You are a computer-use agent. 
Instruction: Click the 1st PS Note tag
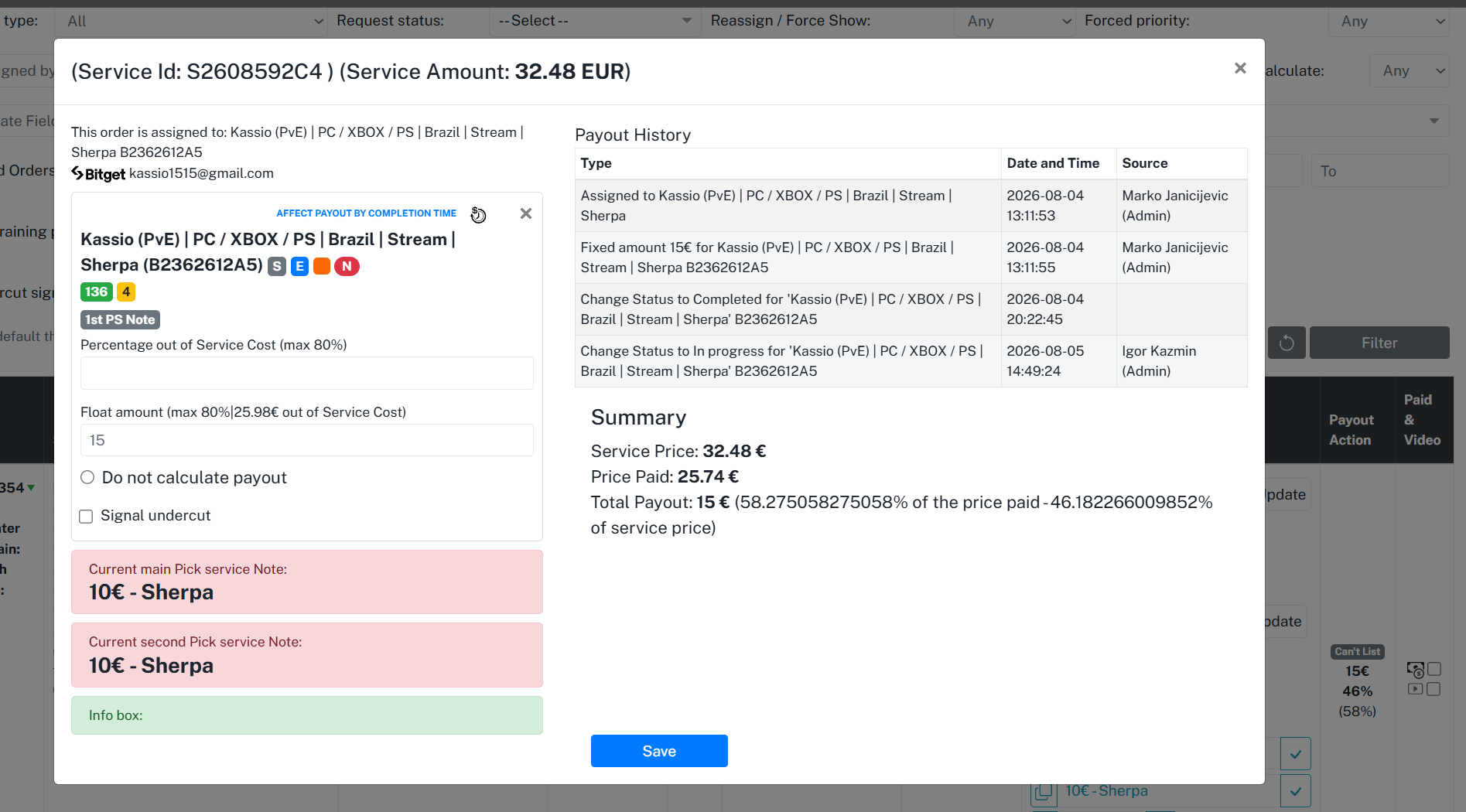tap(120, 319)
